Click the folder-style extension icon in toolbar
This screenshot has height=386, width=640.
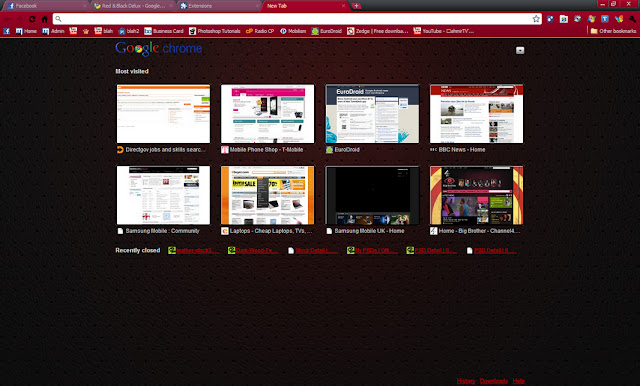(564, 19)
